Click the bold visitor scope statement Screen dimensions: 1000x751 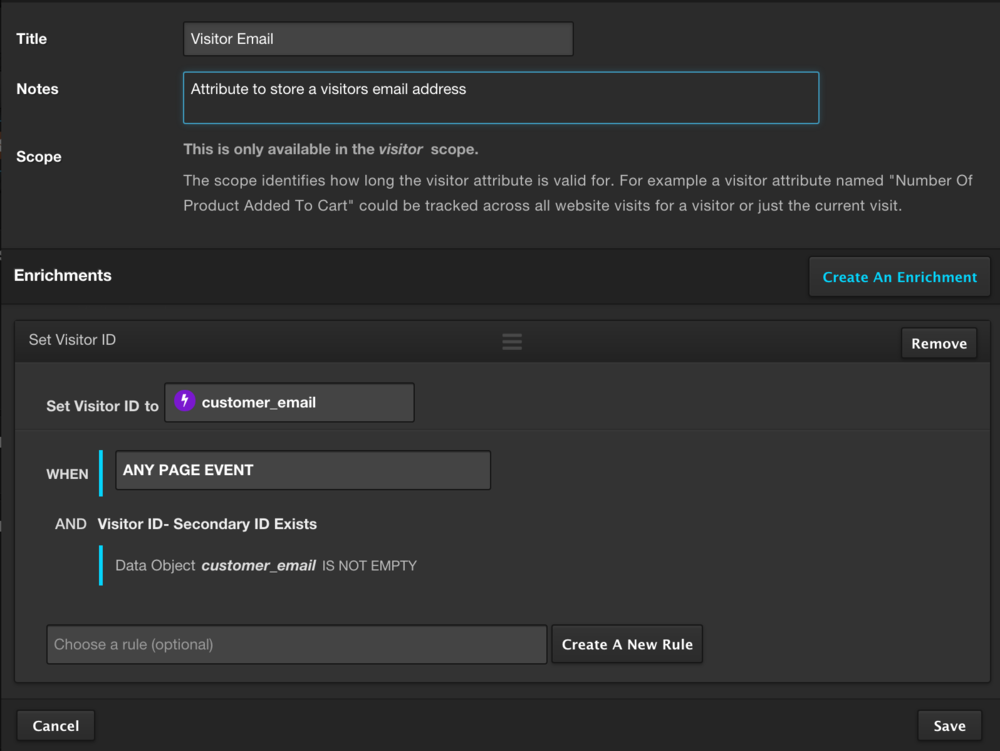pyautogui.click(x=330, y=149)
